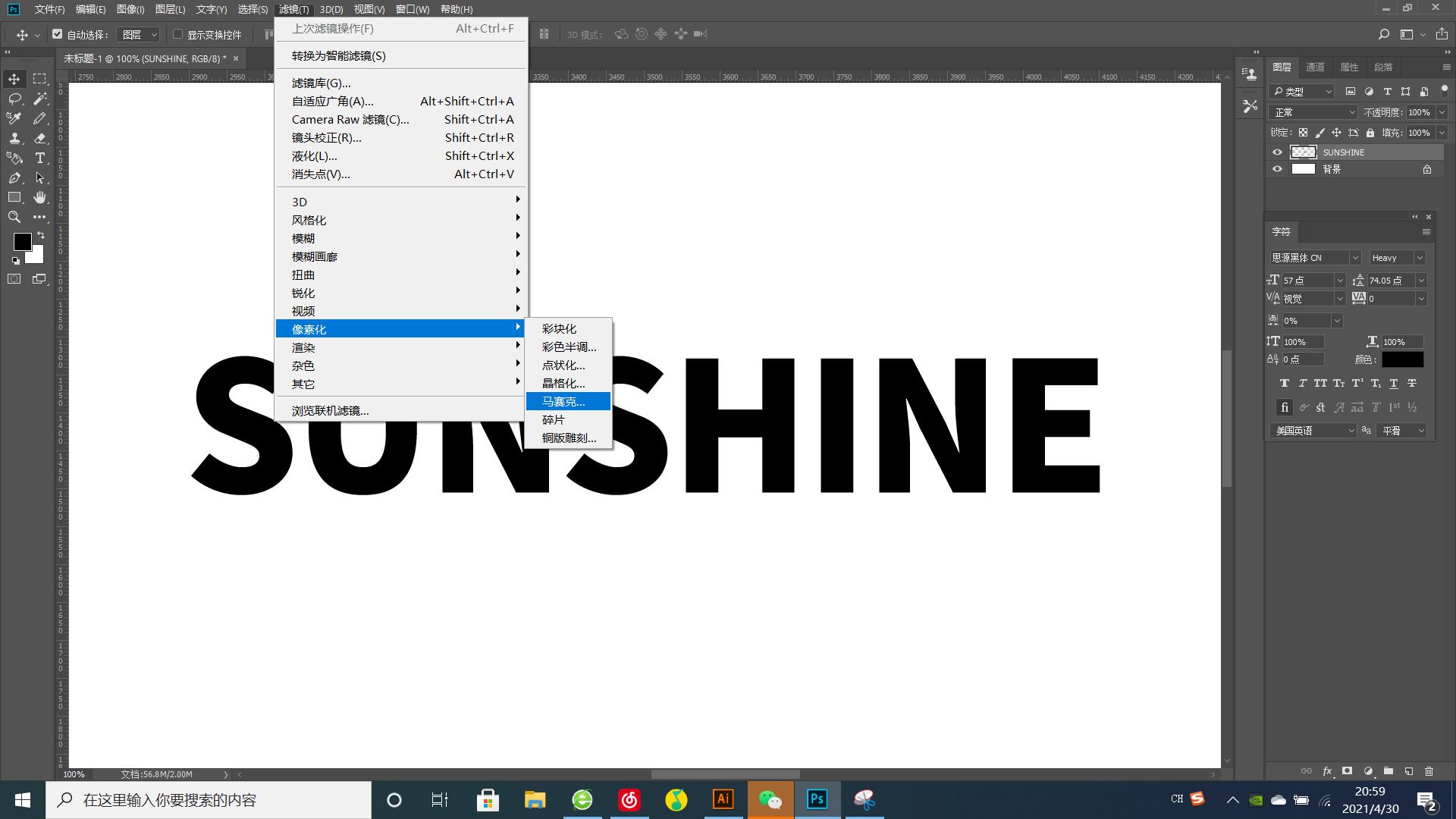
Task: Select the Horizontal Type tool
Action: [40, 158]
